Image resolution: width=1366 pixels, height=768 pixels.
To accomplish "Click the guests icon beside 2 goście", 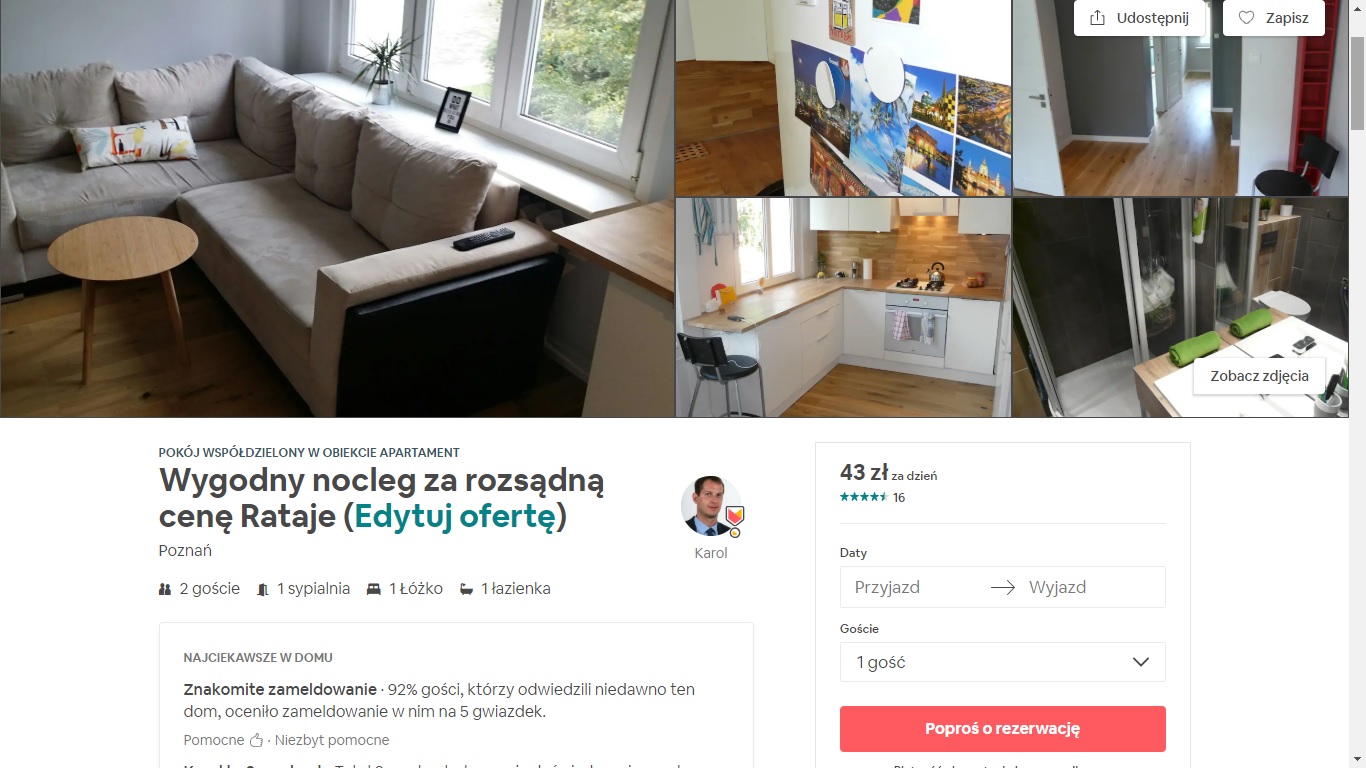I will point(165,590).
